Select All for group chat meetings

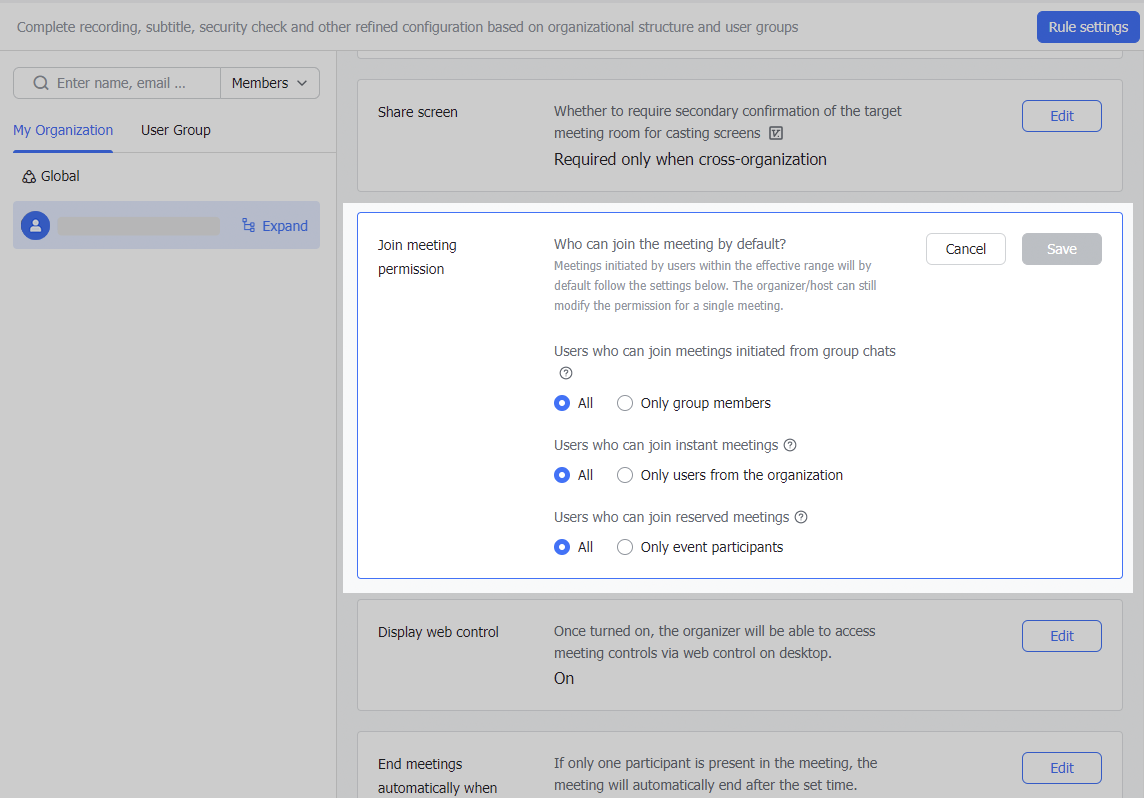(x=562, y=403)
